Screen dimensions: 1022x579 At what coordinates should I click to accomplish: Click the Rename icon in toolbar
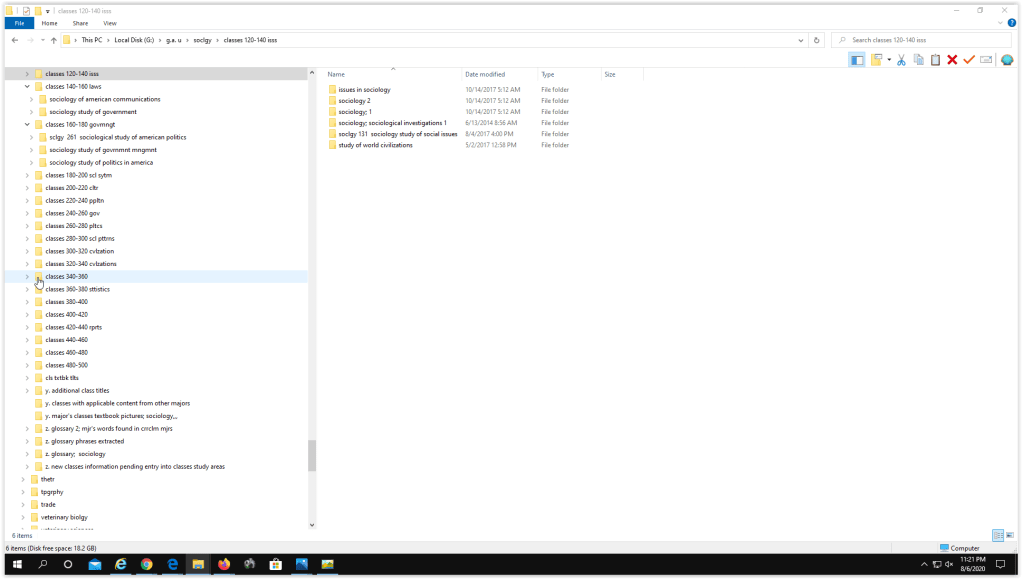coord(986,60)
